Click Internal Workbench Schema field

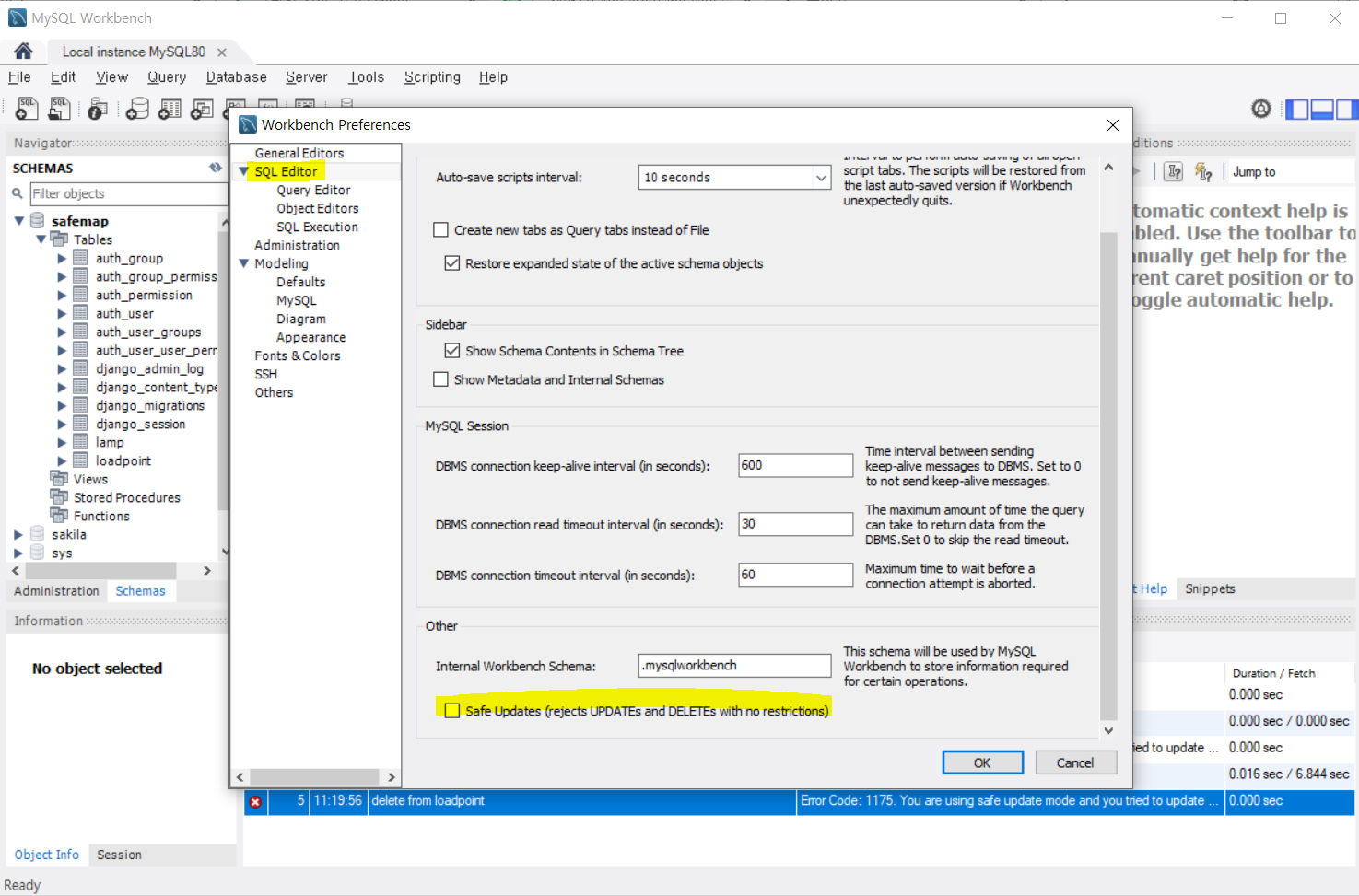coord(735,666)
